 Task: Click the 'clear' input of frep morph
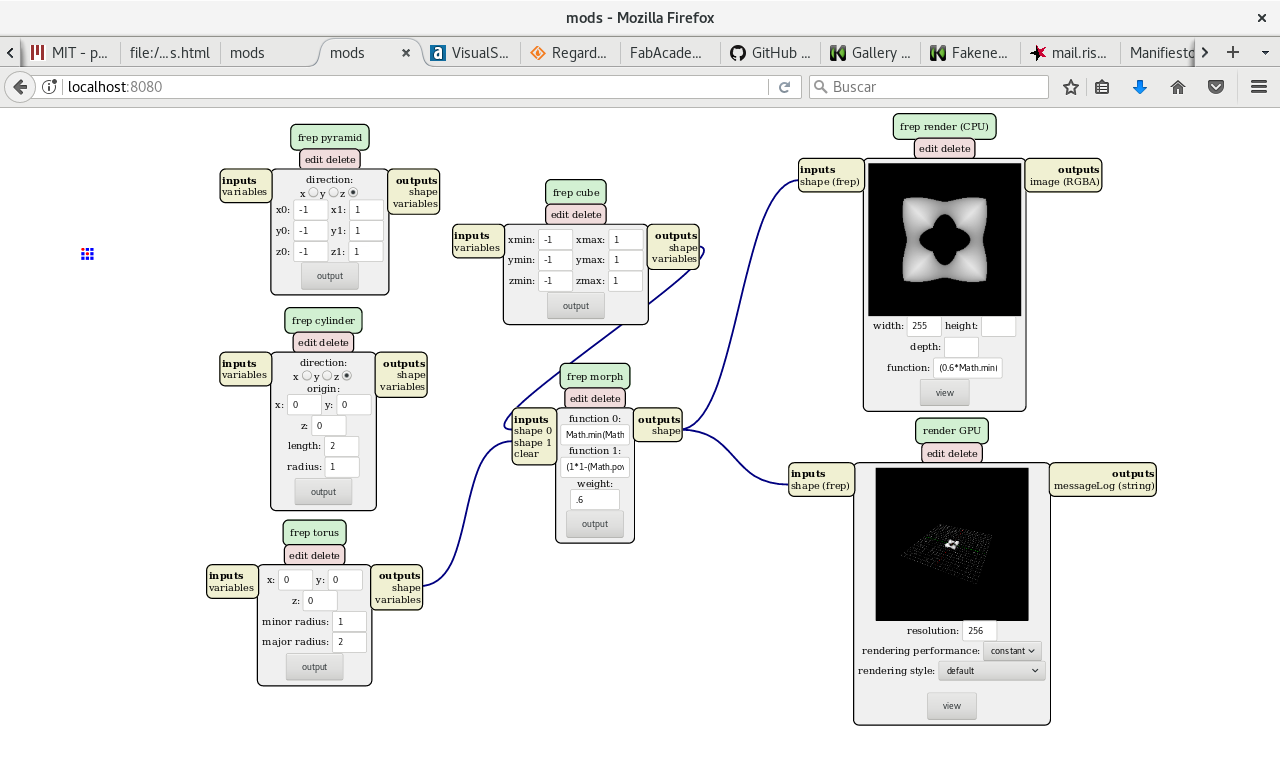(526, 454)
